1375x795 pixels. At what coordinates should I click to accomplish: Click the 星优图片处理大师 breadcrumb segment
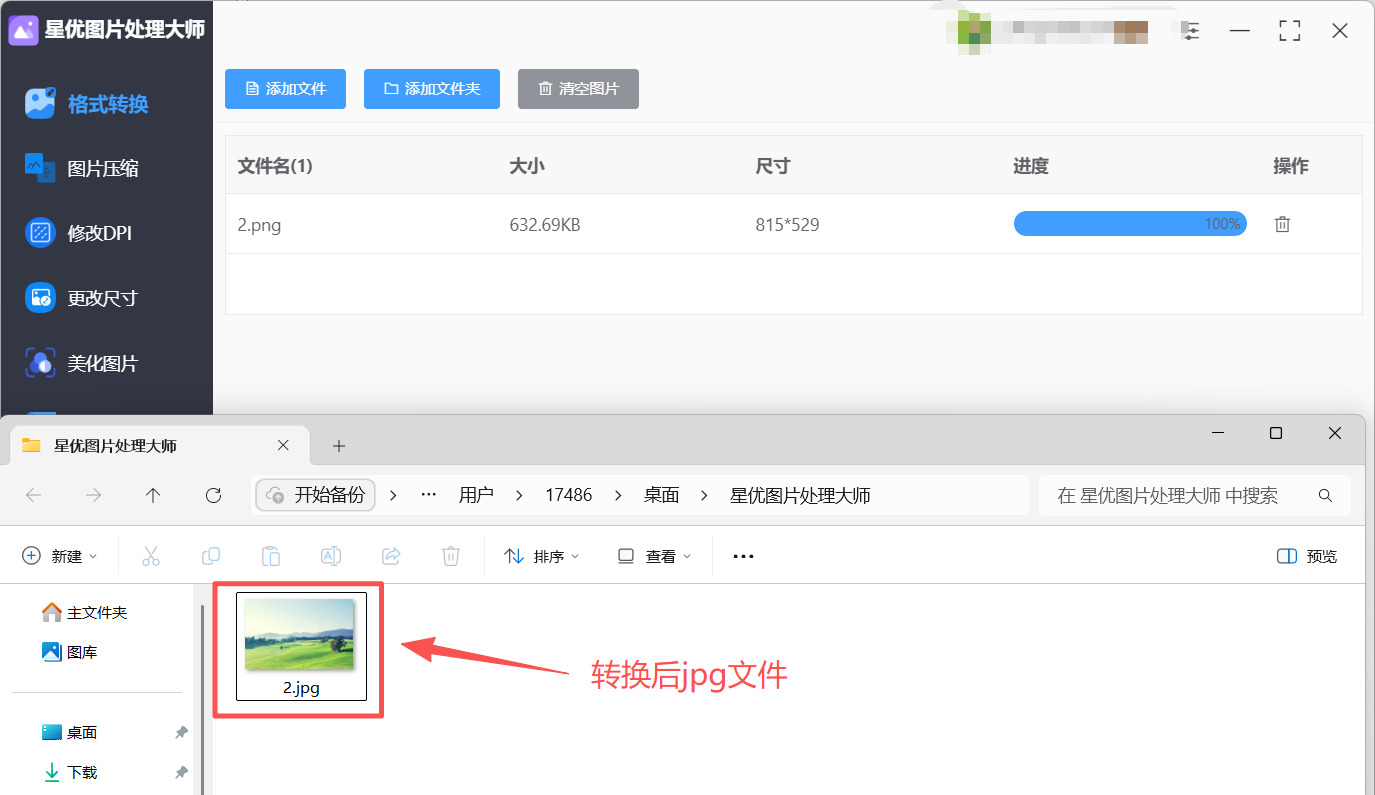click(800, 495)
